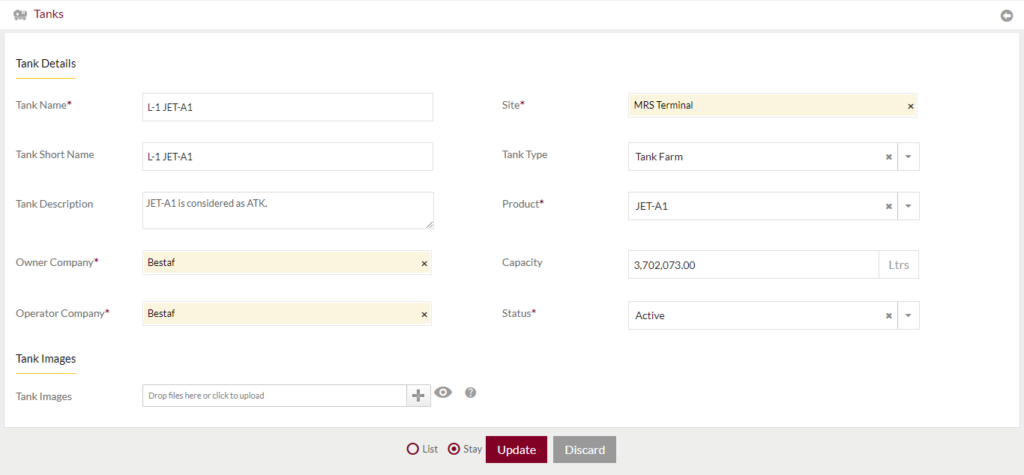
Task: Click the Tank Type label
Action: [524, 155]
